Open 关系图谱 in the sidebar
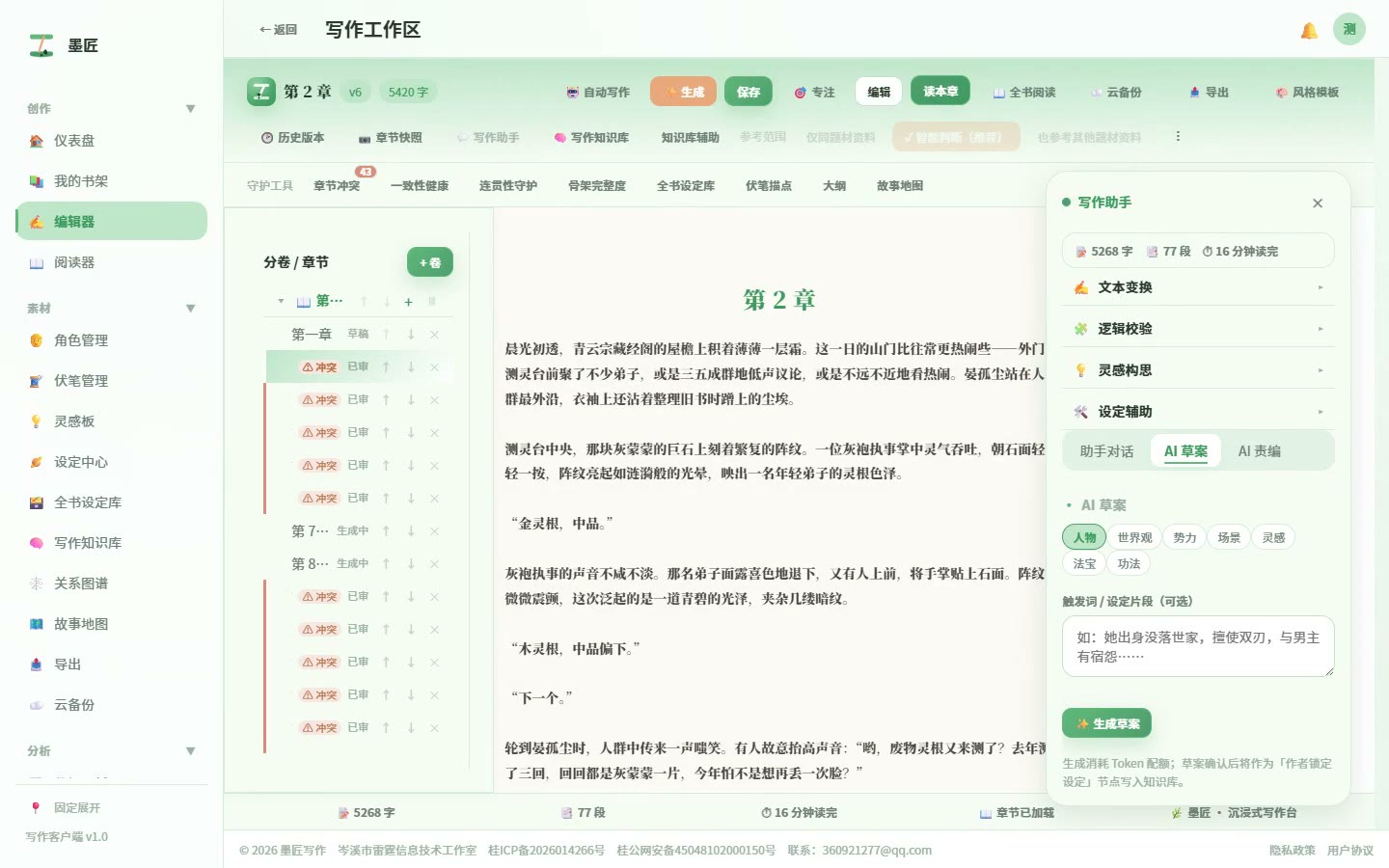The height and width of the screenshot is (868, 1389). coord(112,583)
